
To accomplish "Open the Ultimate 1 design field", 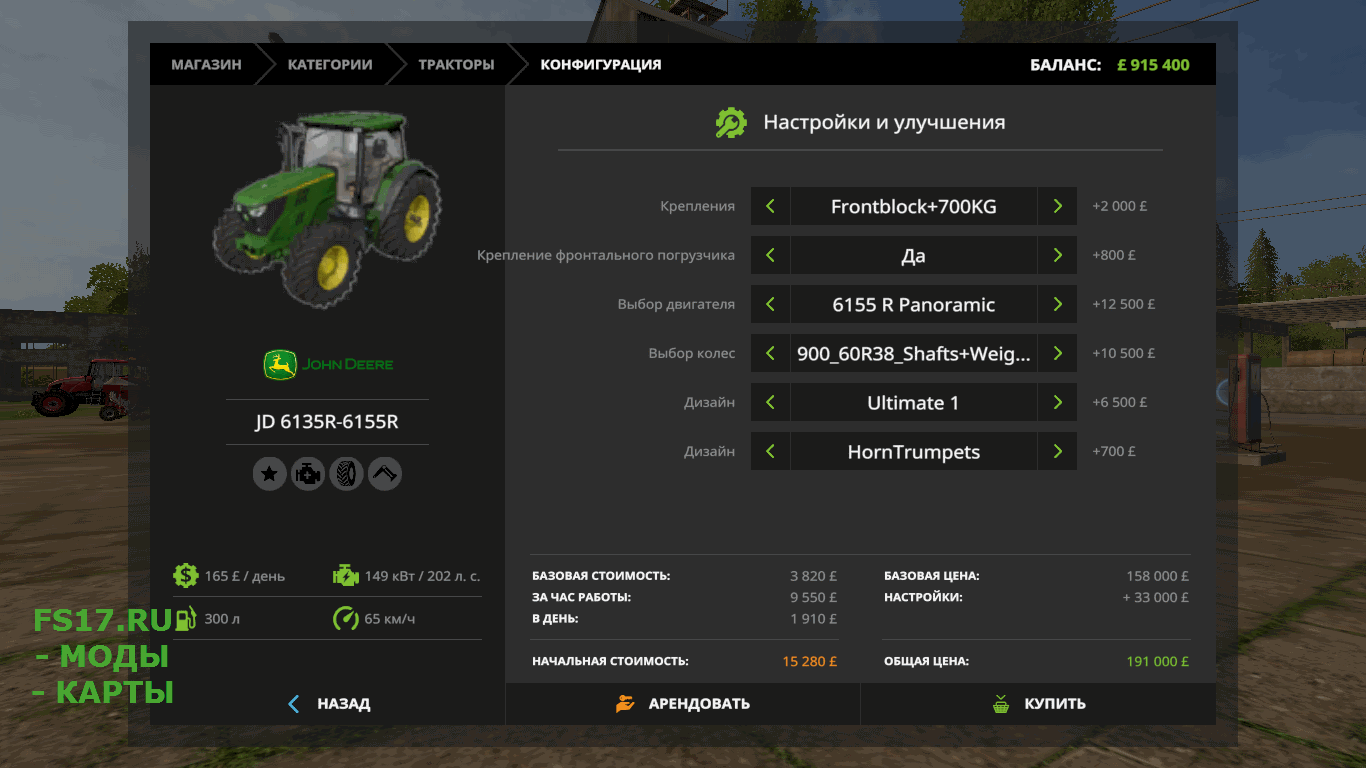I will (x=914, y=402).
